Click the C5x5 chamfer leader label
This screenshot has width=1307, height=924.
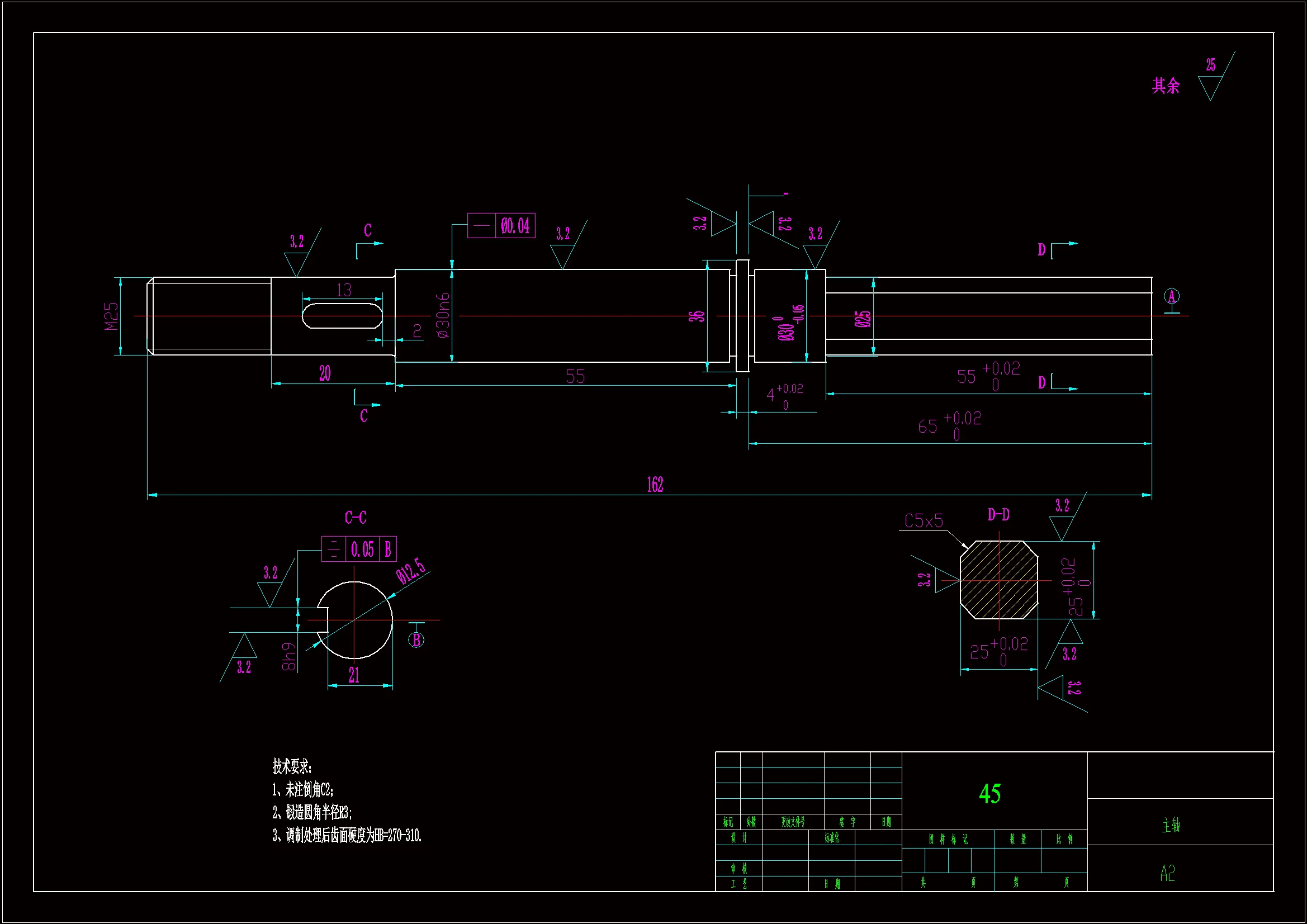(x=924, y=521)
